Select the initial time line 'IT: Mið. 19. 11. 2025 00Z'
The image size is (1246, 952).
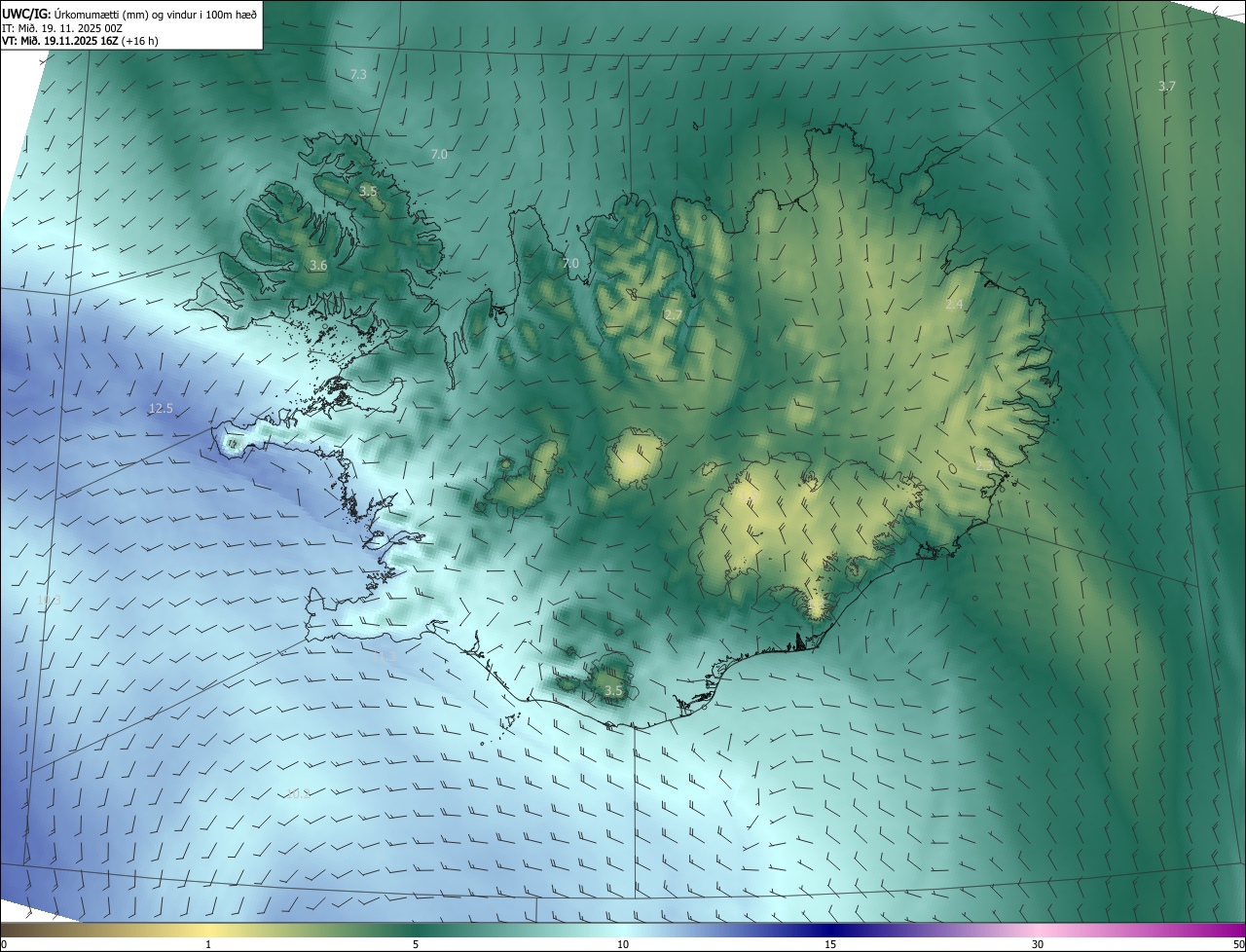tap(62, 27)
